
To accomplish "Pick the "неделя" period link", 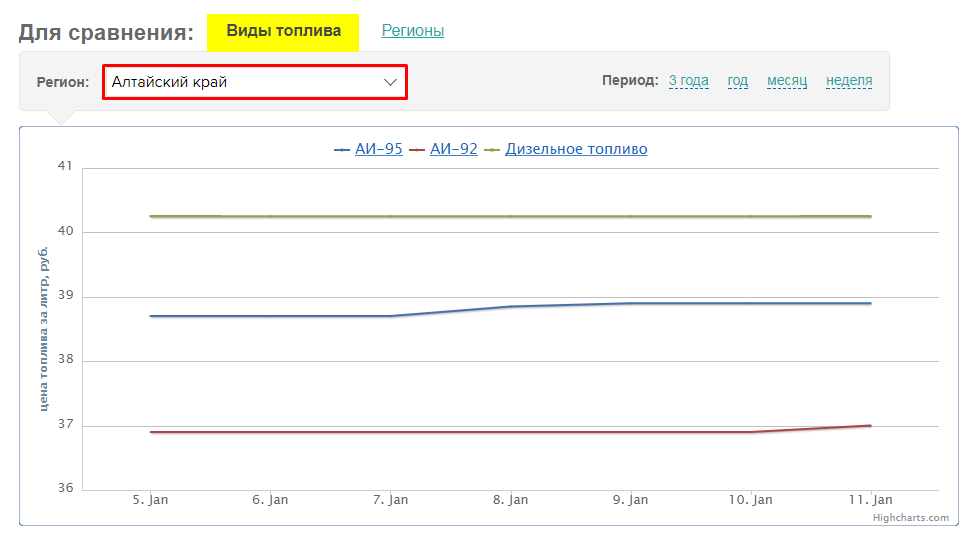I will coord(848,81).
